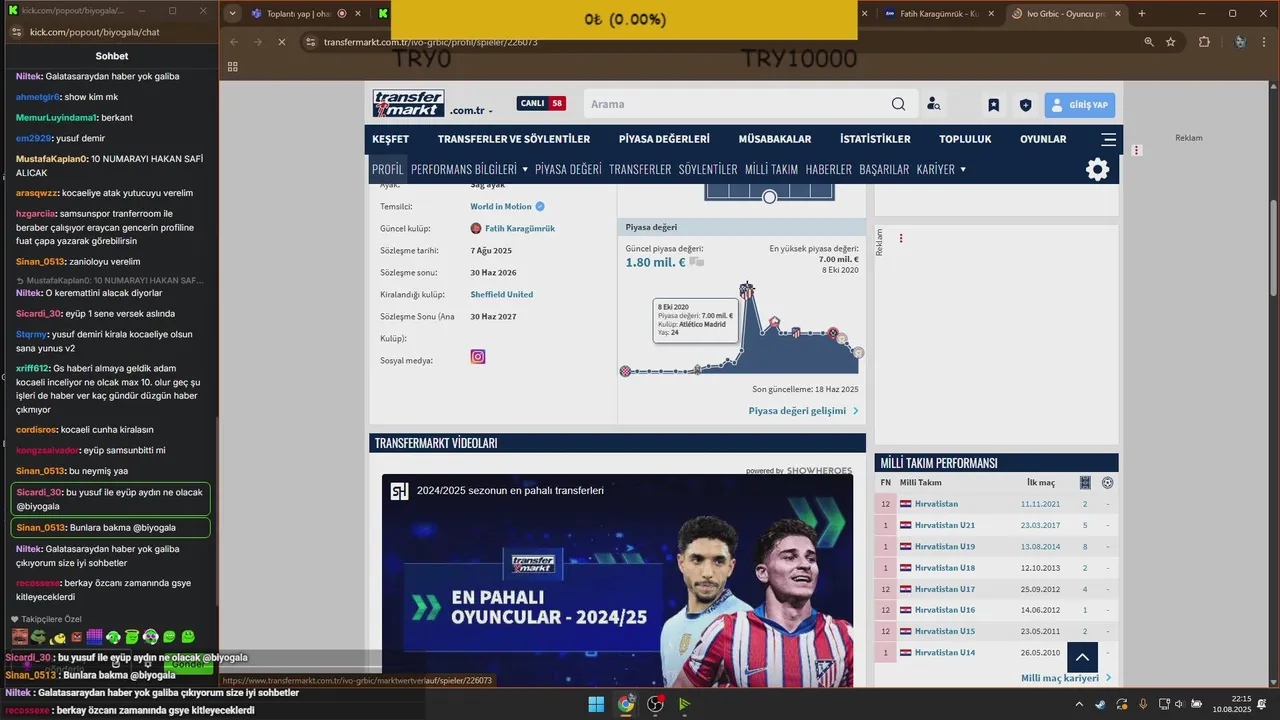Open the player's Instagram link
The height and width of the screenshot is (720, 1280).
[x=478, y=356]
